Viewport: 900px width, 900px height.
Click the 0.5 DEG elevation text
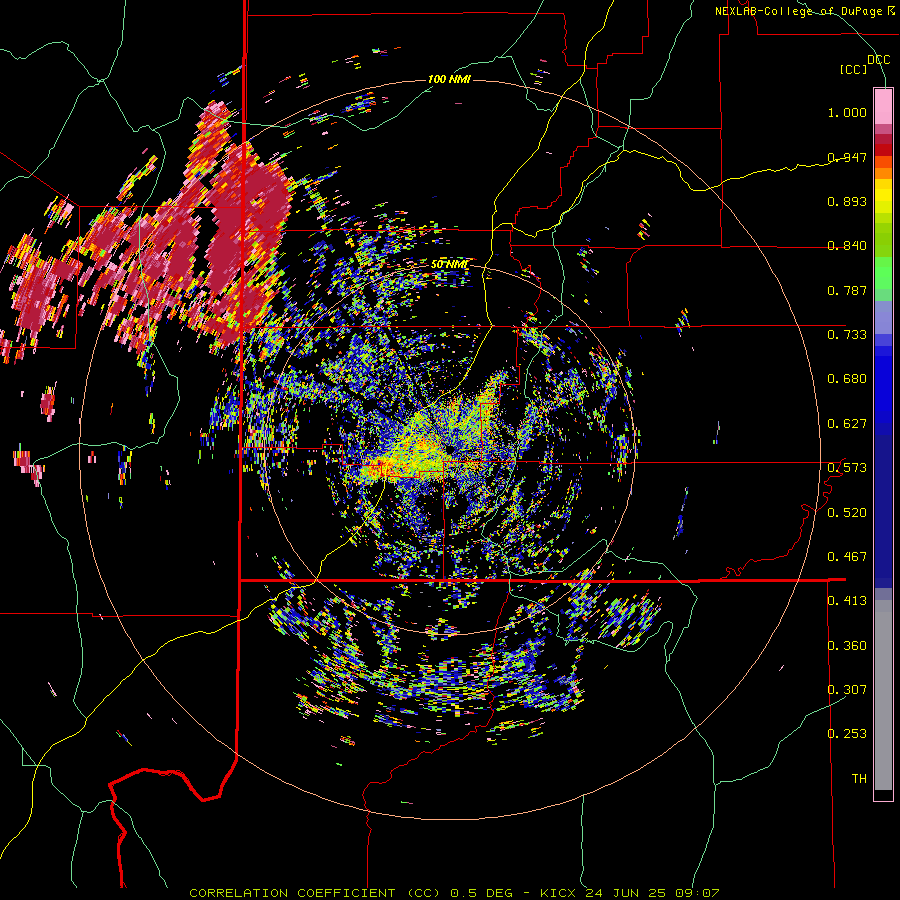[481, 893]
